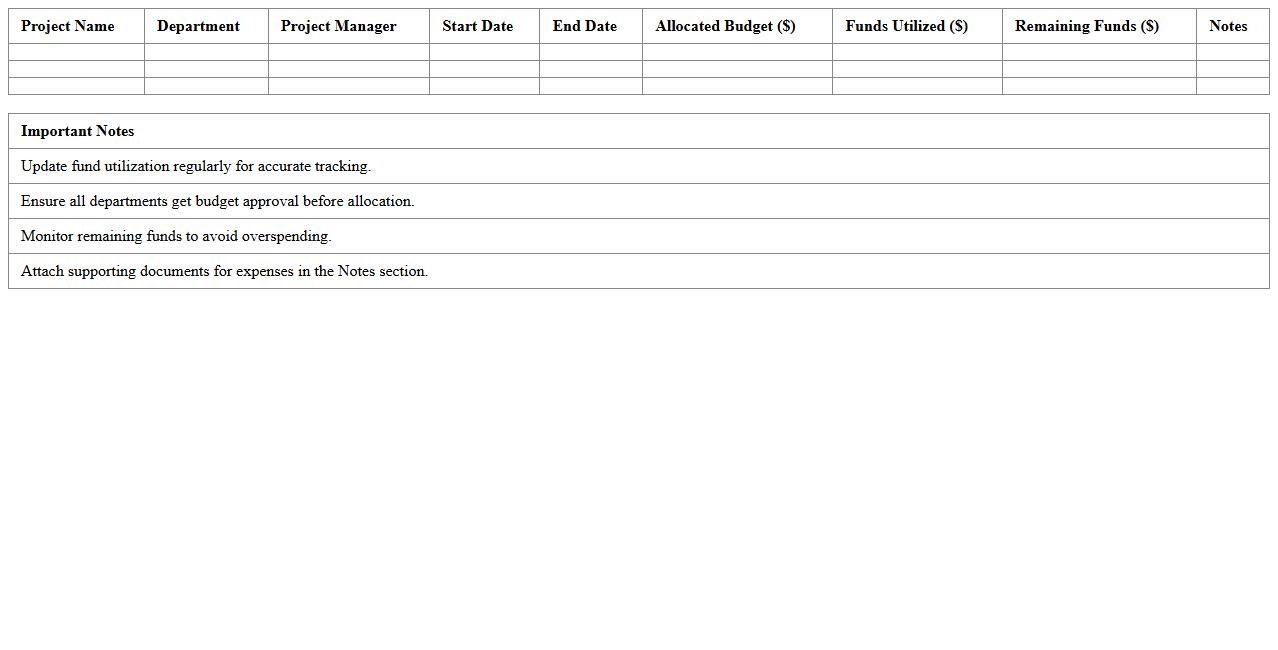The height and width of the screenshot is (650, 1278).
Task: Click the Project Name column header
Action: click(x=68, y=26)
